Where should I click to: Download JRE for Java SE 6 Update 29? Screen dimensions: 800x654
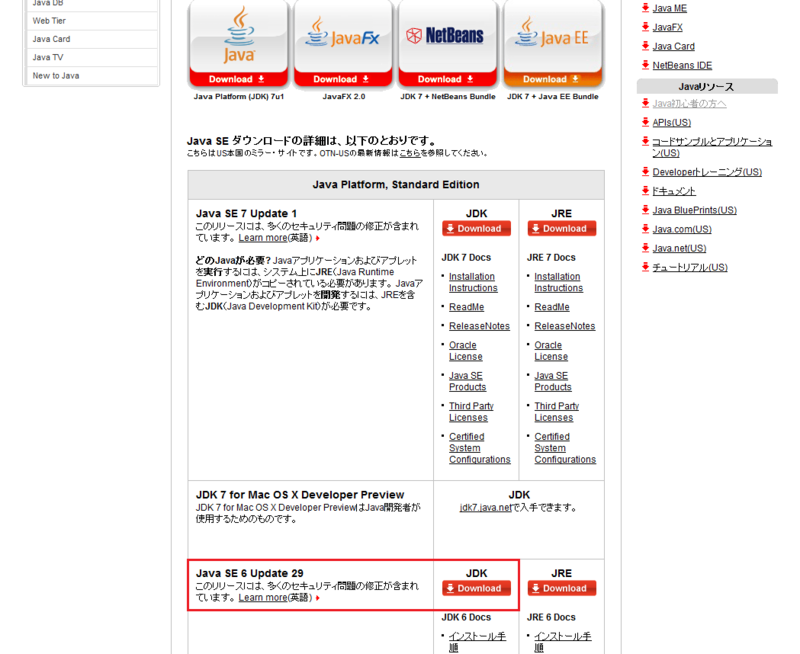pos(561,588)
